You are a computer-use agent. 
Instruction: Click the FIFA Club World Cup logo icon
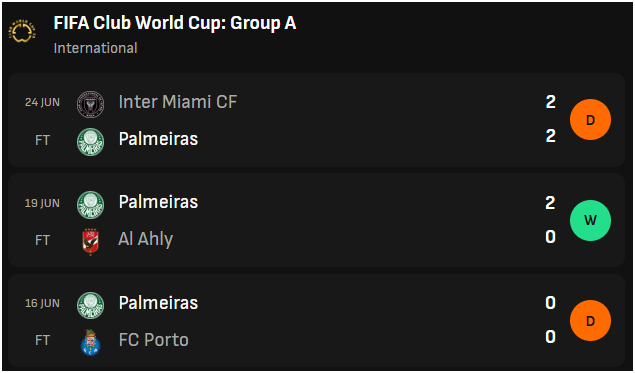[x=22, y=31]
